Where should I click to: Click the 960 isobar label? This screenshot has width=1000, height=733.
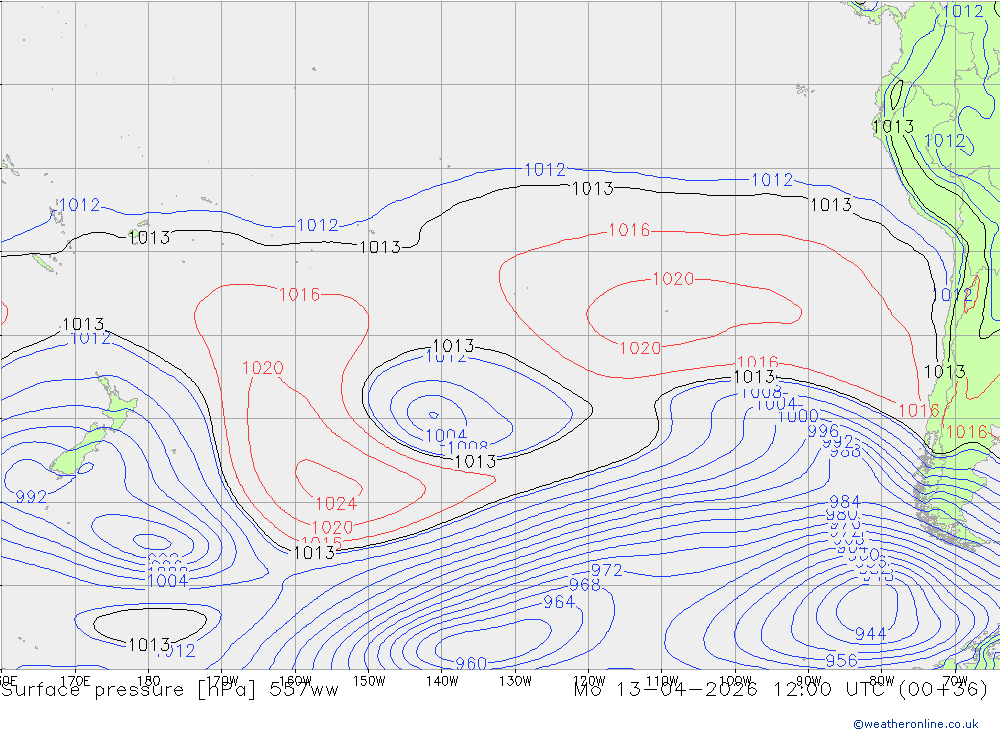(x=471, y=663)
